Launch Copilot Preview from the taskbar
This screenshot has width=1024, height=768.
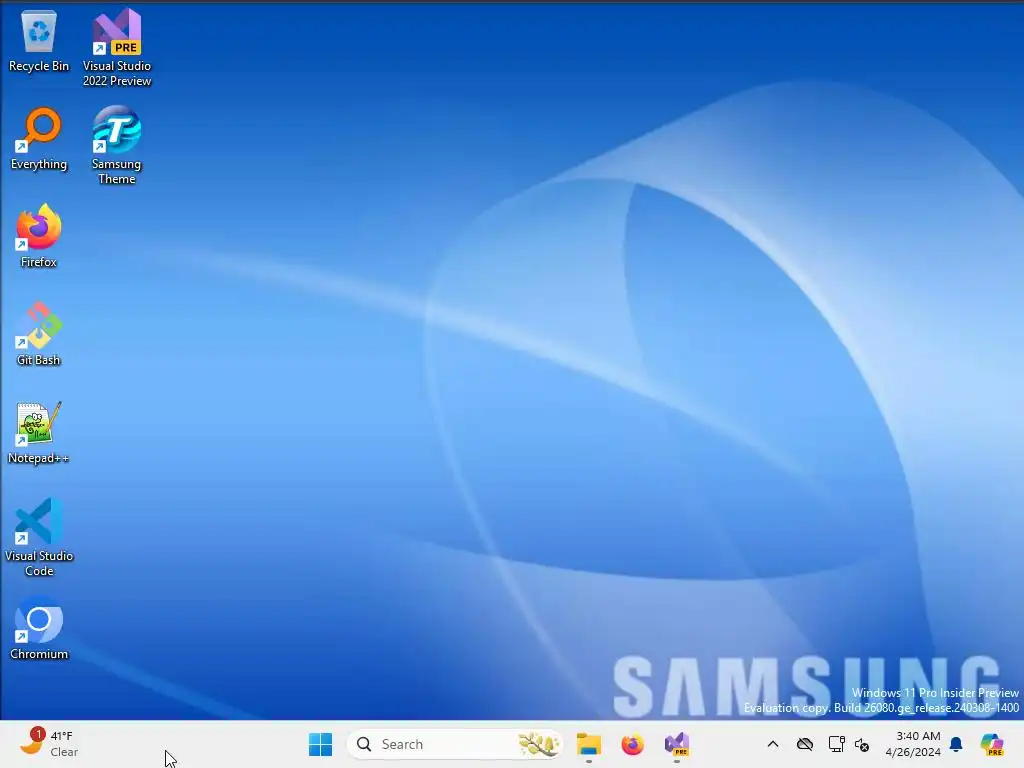coord(991,744)
